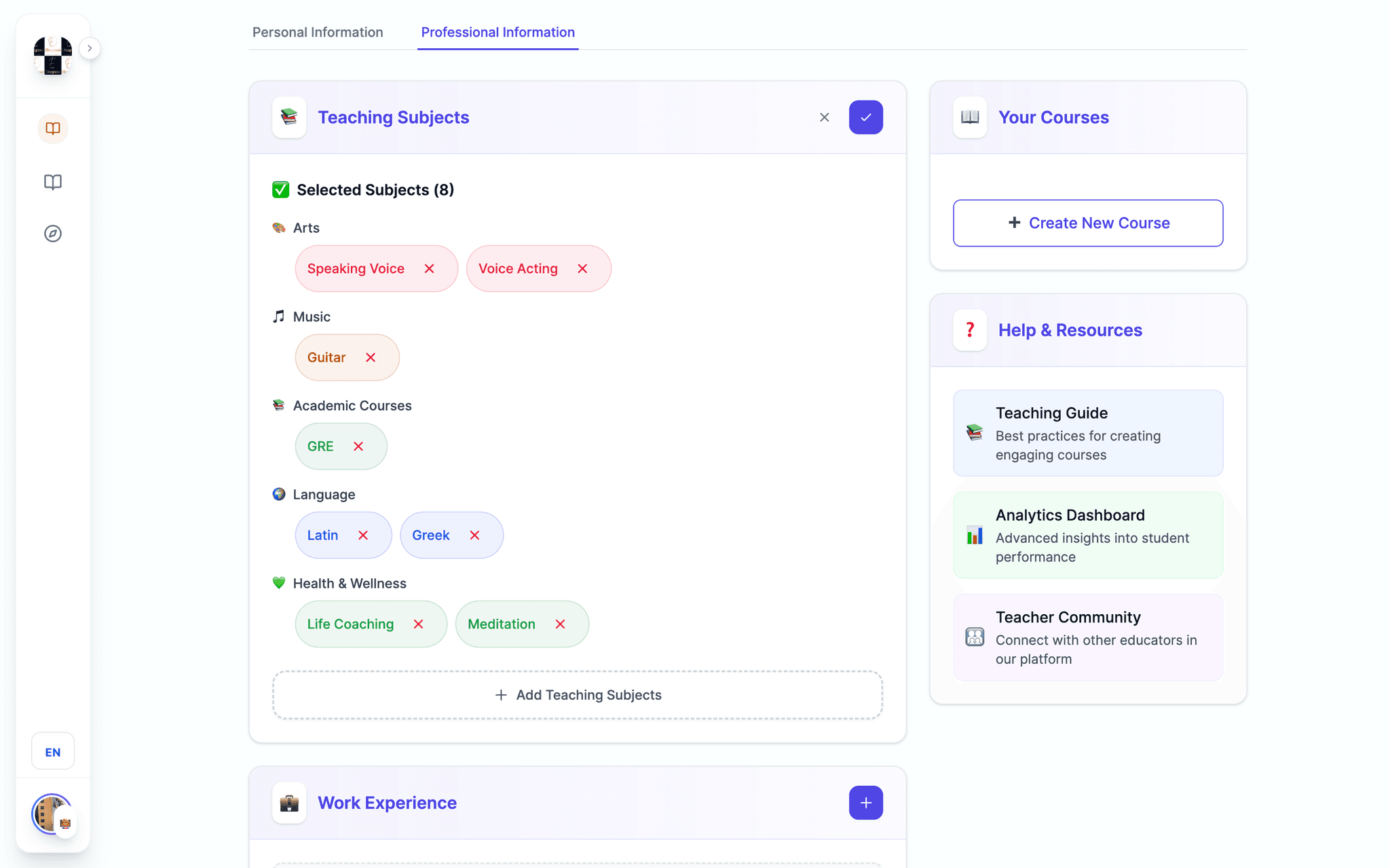Switch to Personal Information tab
This screenshot has width=1390, height=868.
tap(318, 32)
